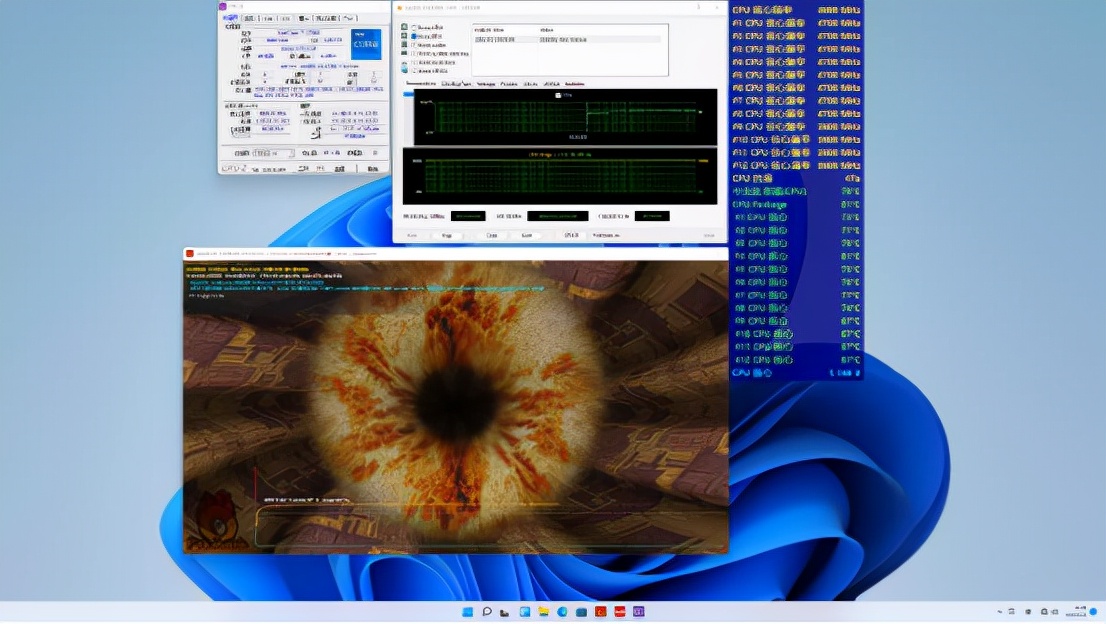The height and width of the screenshot is (624, 1106).
Task: Toggle the Stress CPU checkbox
Action: click(x=414, y=27)
